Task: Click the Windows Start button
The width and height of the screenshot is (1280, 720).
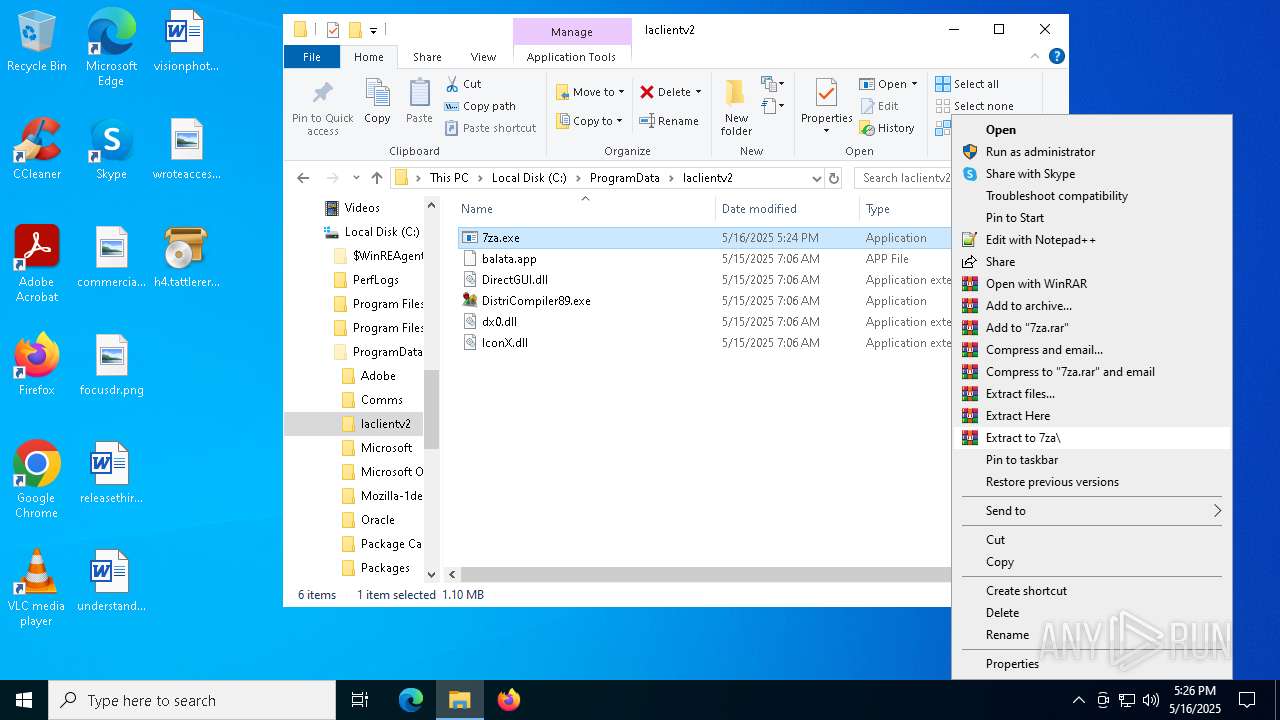Action: (x=24, y=700)
